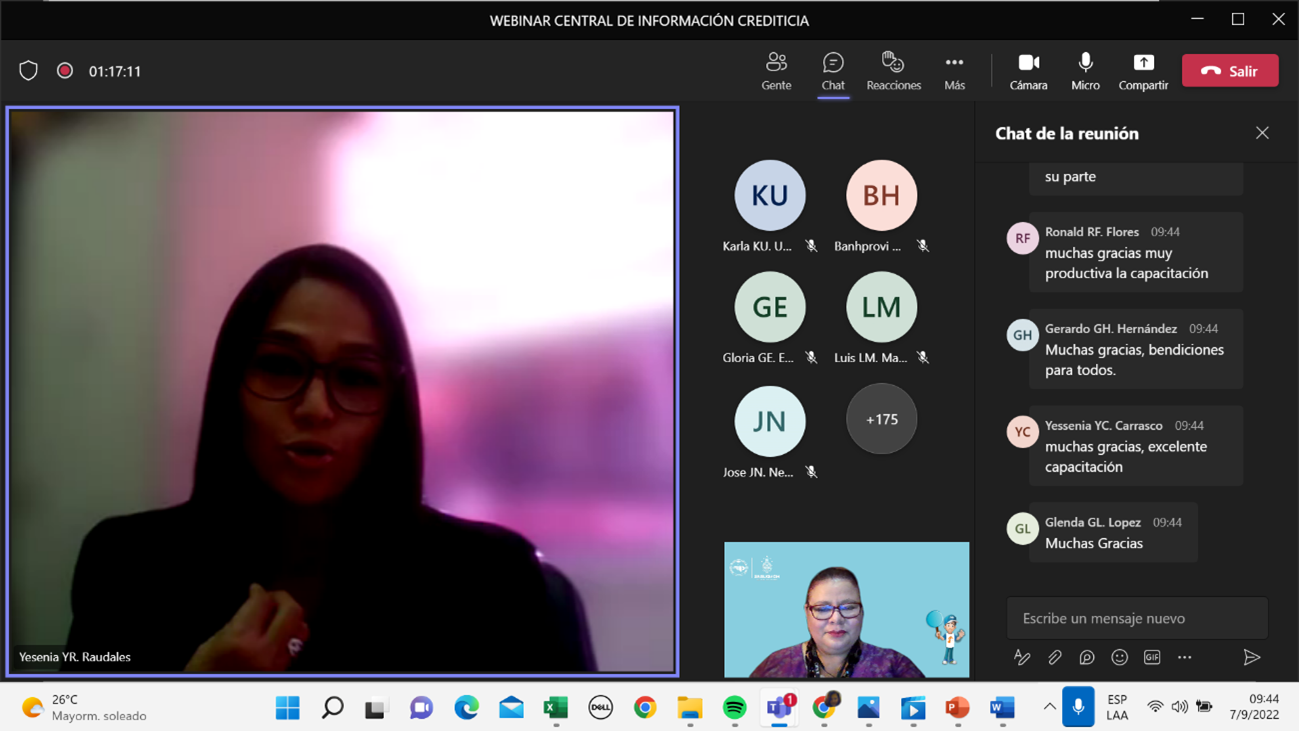
Task: Open the Gente participants panel
Action: 776,71
